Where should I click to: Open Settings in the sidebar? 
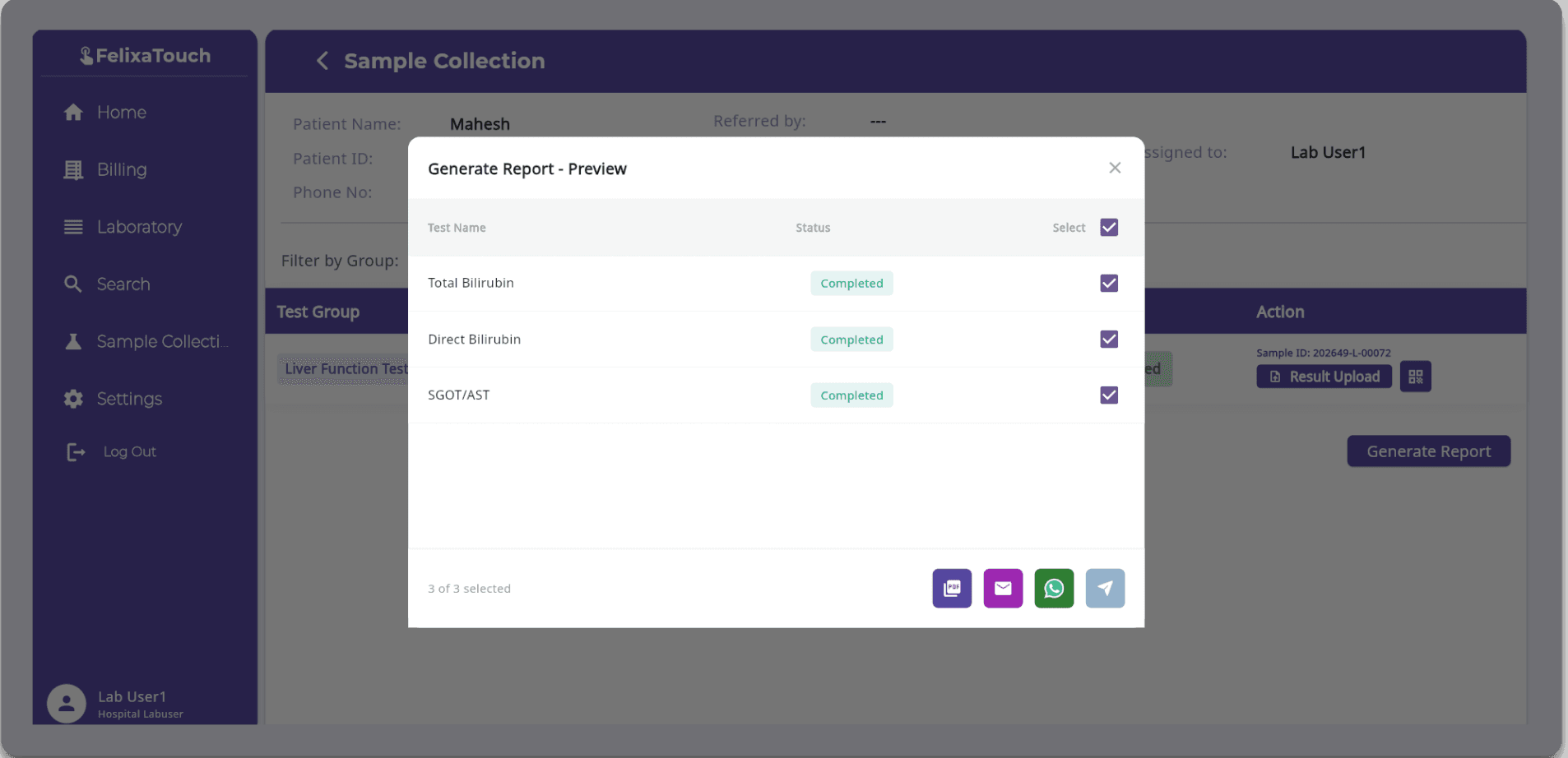pos(129,399)
